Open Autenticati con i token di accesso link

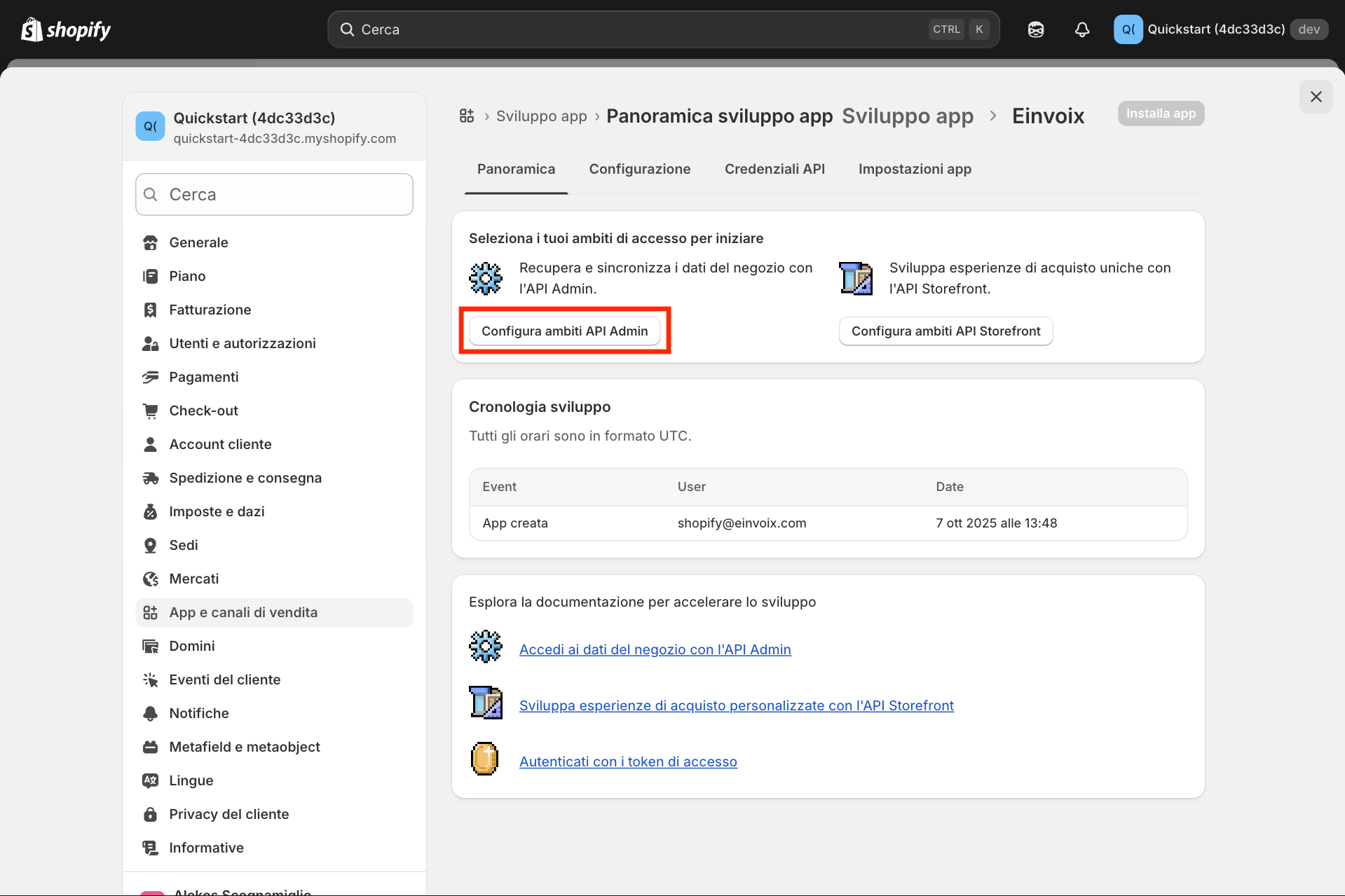(x=627, y=761)
